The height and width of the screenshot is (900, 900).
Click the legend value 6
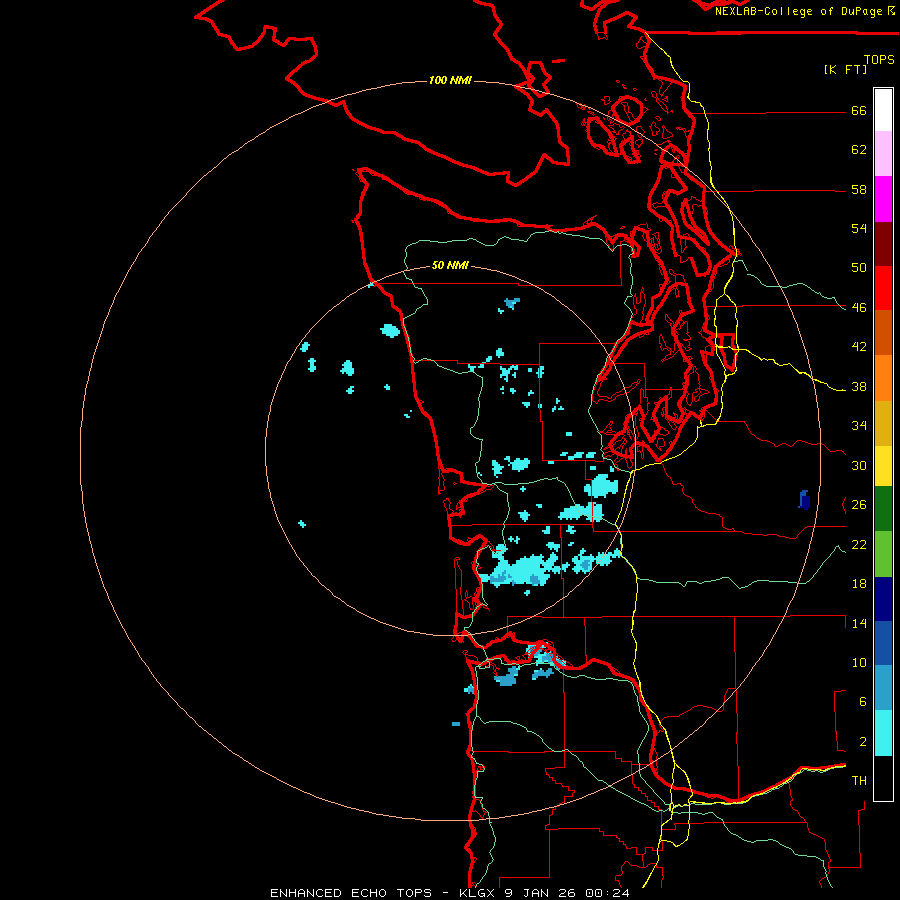(862, 702)
